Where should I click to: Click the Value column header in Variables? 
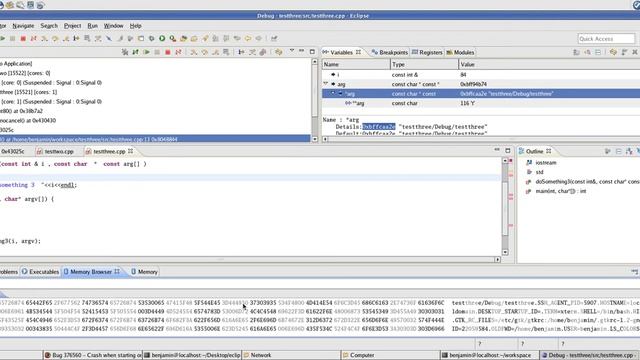pos(549,64)
